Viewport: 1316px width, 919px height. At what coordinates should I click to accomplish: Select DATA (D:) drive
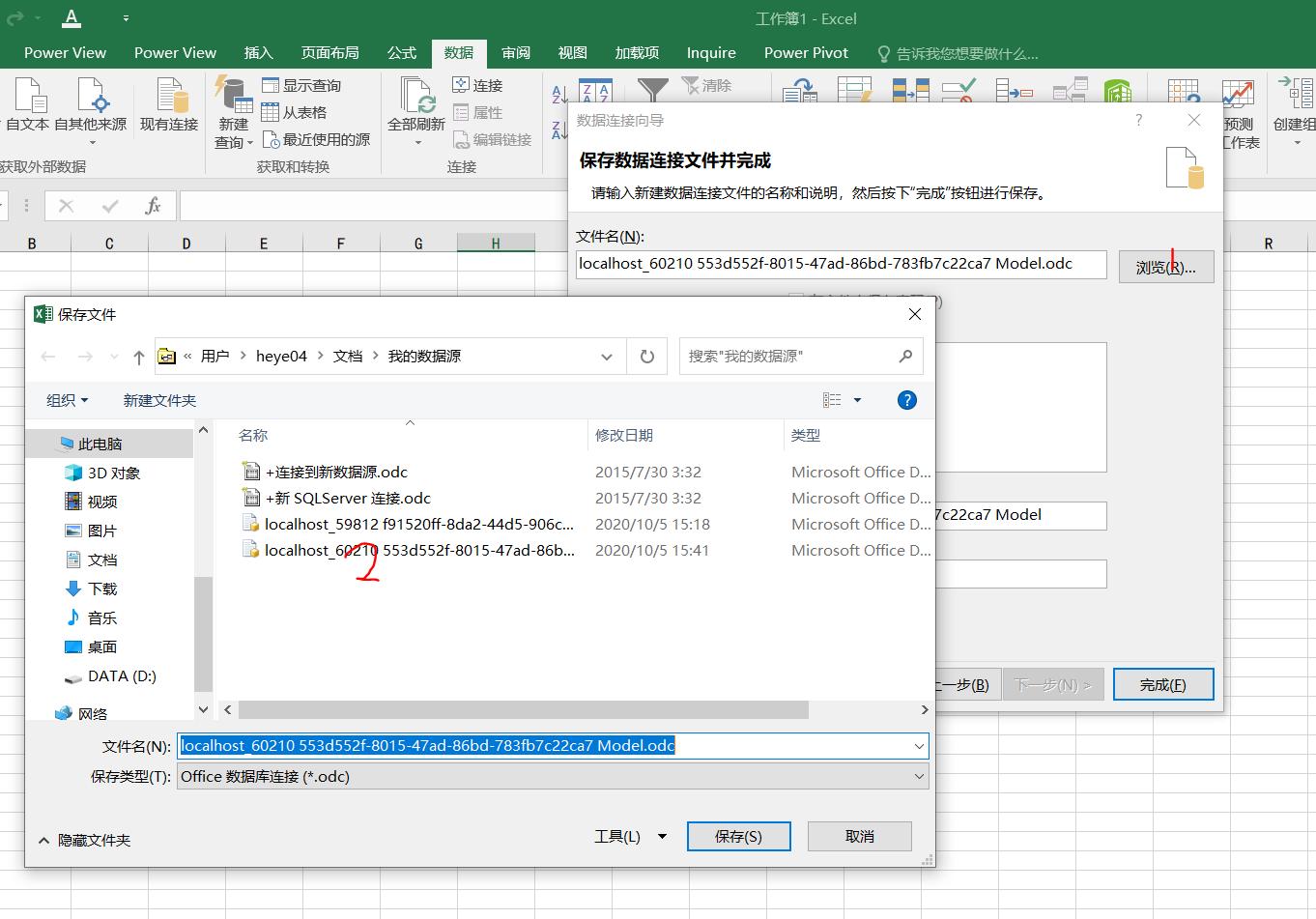(x=110, y=675)
